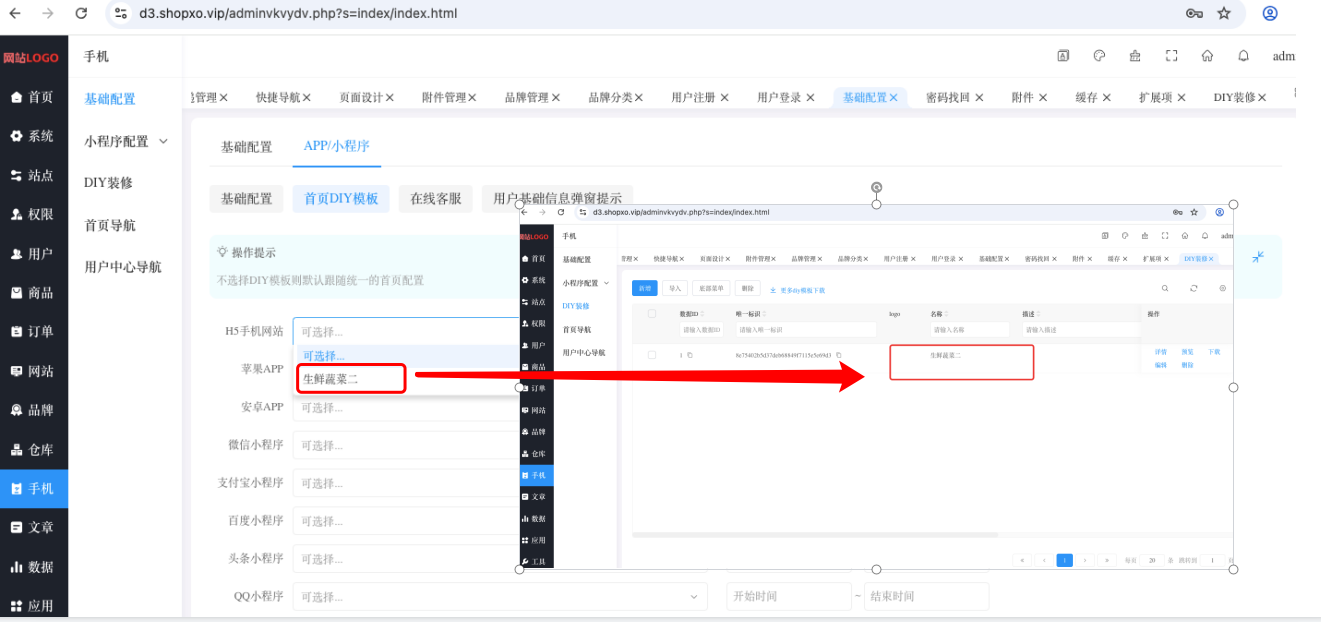Bookmark this page with the star icon
The height and width of the screenshot is (622, 1321).
[1224, 13]
